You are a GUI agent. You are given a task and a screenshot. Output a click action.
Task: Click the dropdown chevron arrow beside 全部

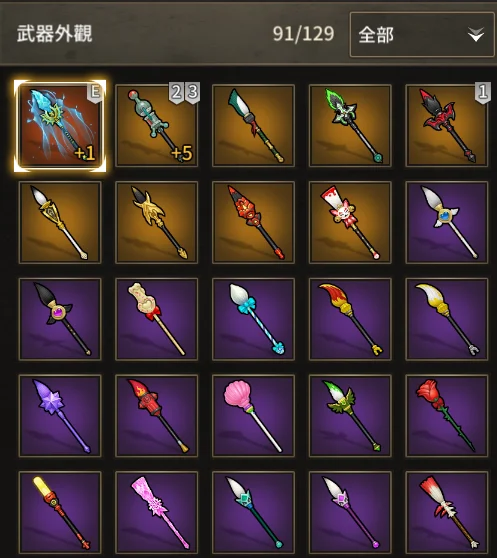tap(476, 35)
